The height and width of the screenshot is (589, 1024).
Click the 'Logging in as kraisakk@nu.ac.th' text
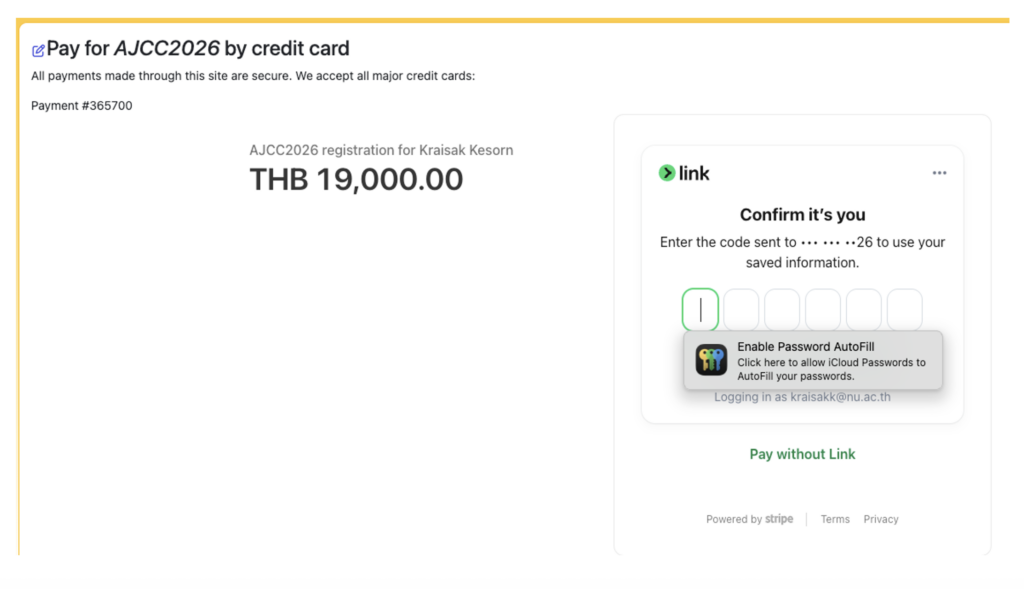click(x=802, y=397)
